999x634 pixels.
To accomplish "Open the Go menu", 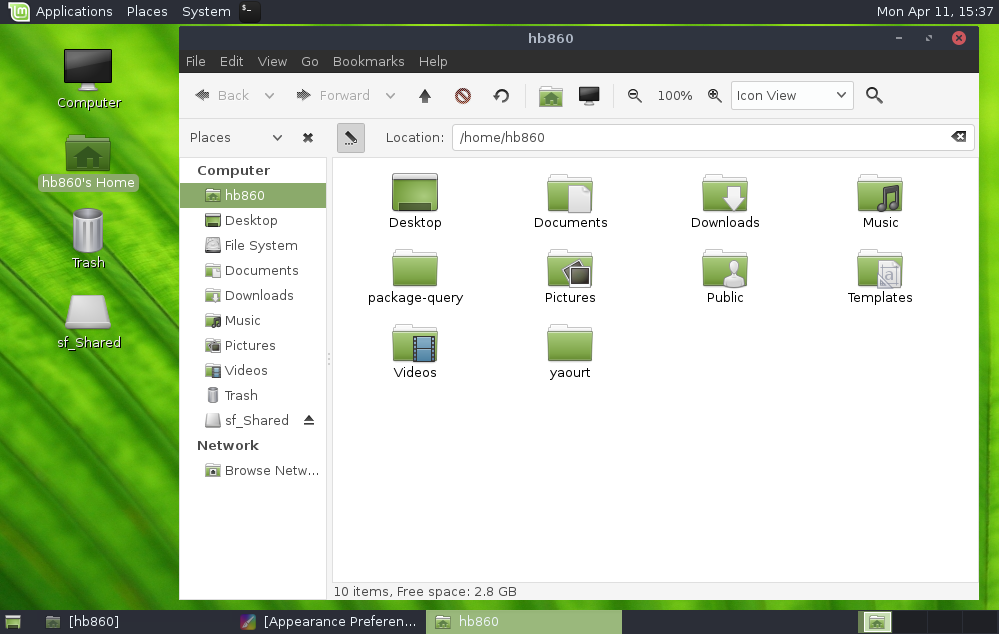I will [310, 61].
